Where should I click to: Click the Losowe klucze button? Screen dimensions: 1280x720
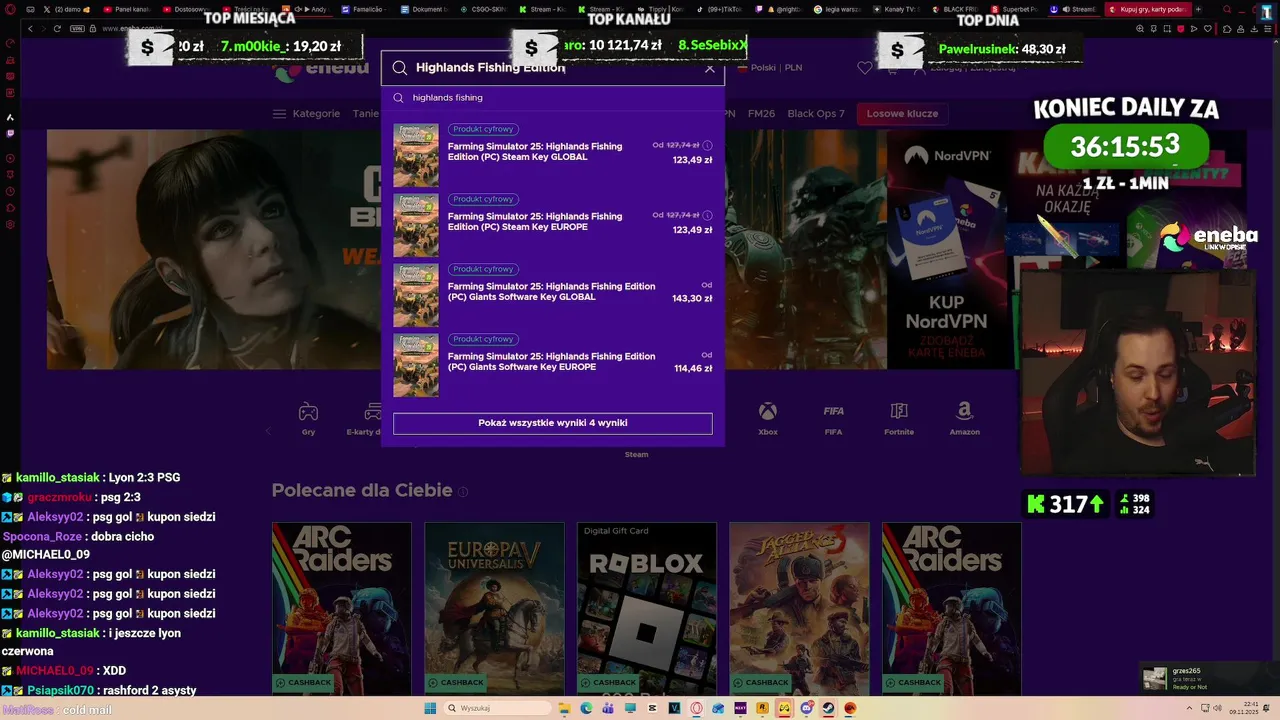[902, 114]
